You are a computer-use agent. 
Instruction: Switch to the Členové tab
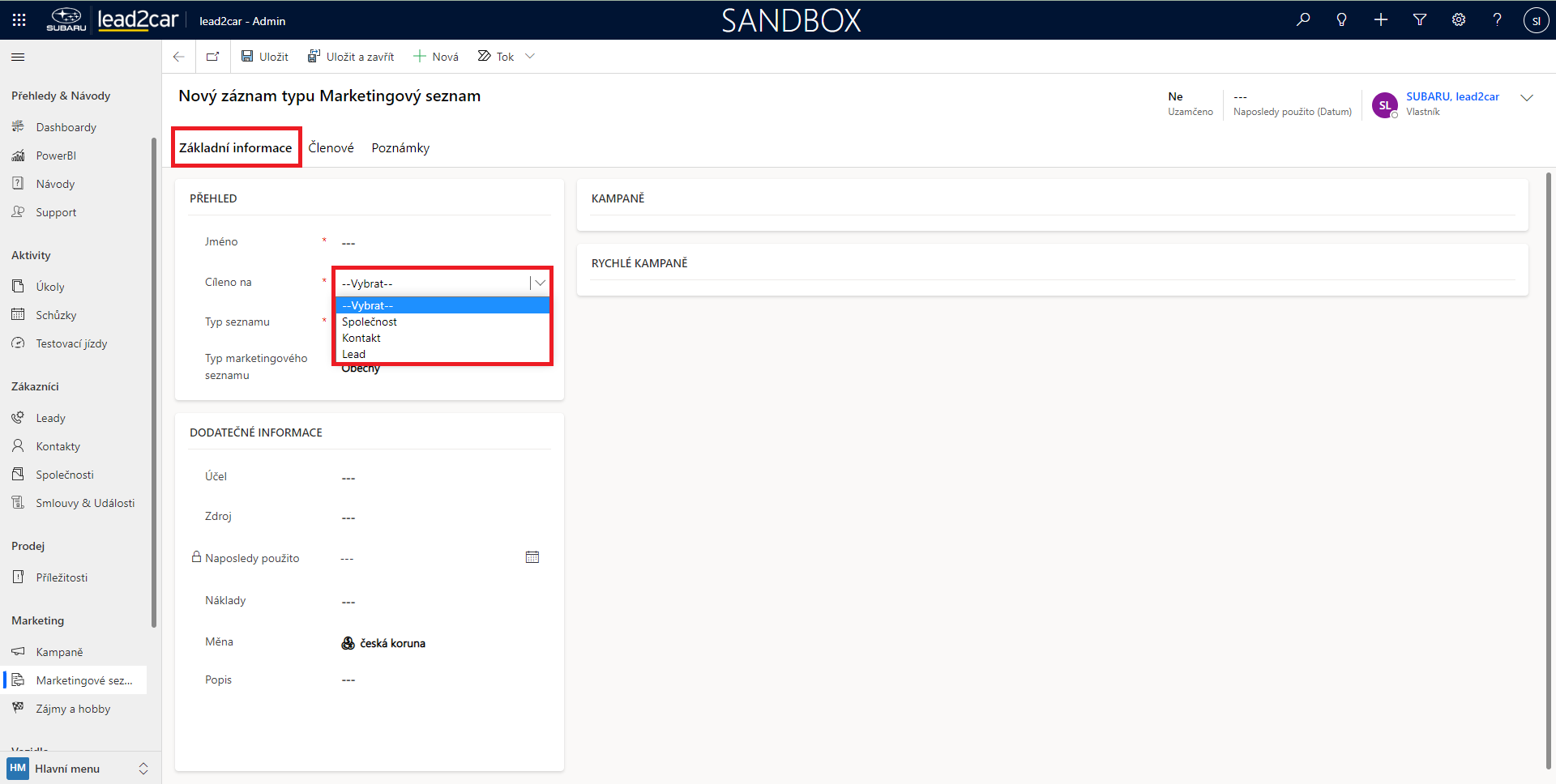tap(331, 148)
